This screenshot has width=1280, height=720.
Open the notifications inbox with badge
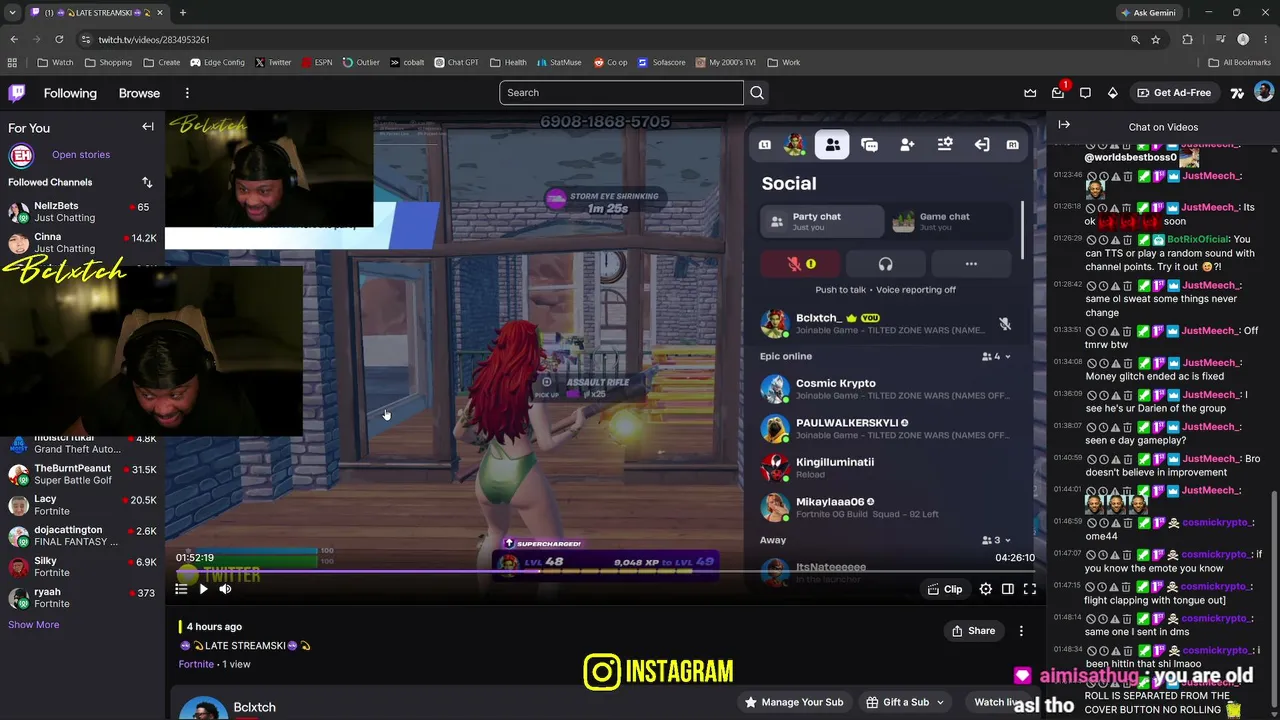[1058, 93]
